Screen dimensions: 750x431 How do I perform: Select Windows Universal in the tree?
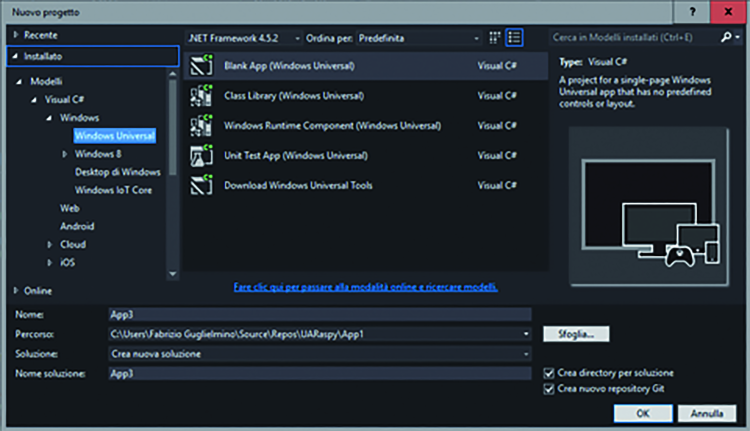(115, 136)
